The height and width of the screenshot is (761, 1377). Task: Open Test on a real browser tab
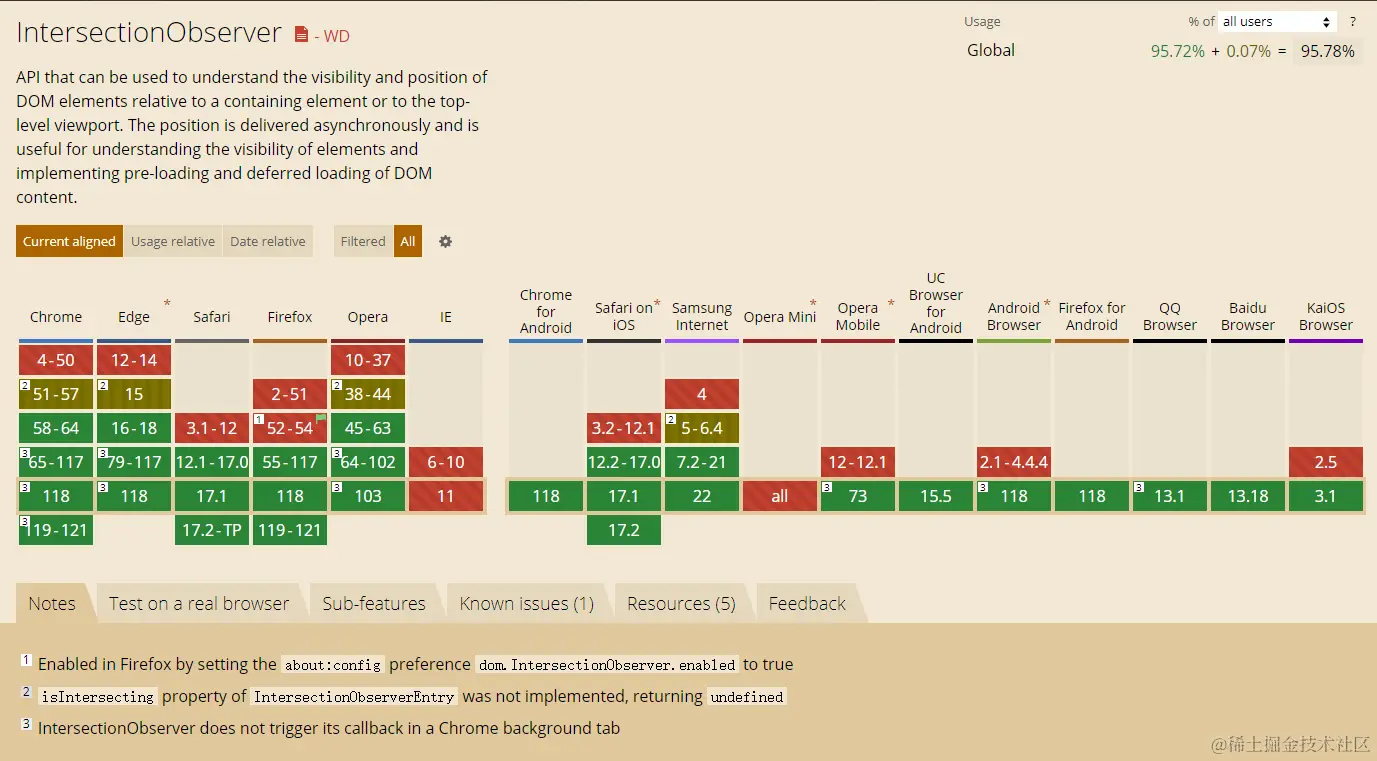point(199,603)
